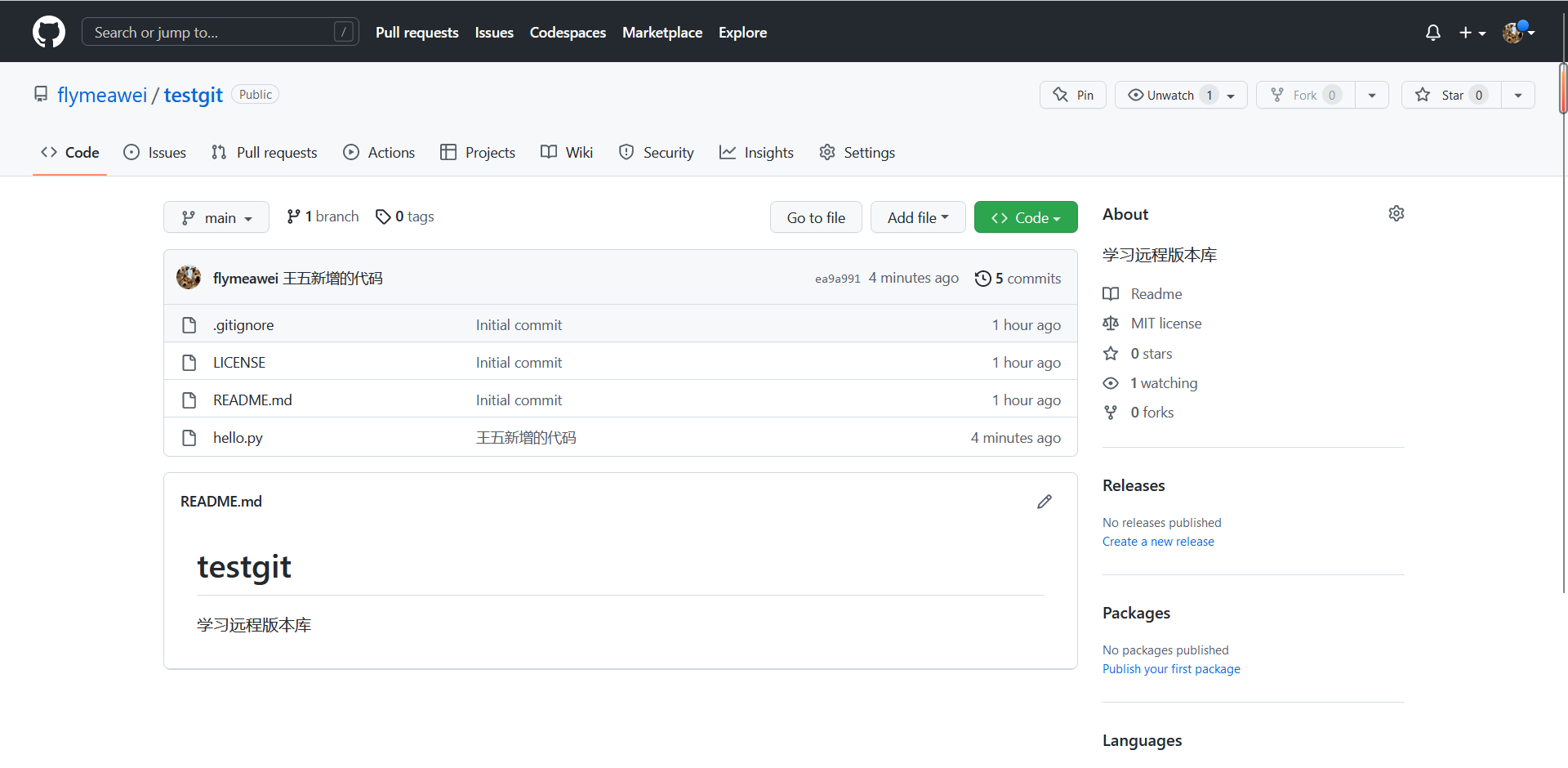This screenshot has width=1568, height=768.
Task: Click Go to file button
Action: (816, 217)
